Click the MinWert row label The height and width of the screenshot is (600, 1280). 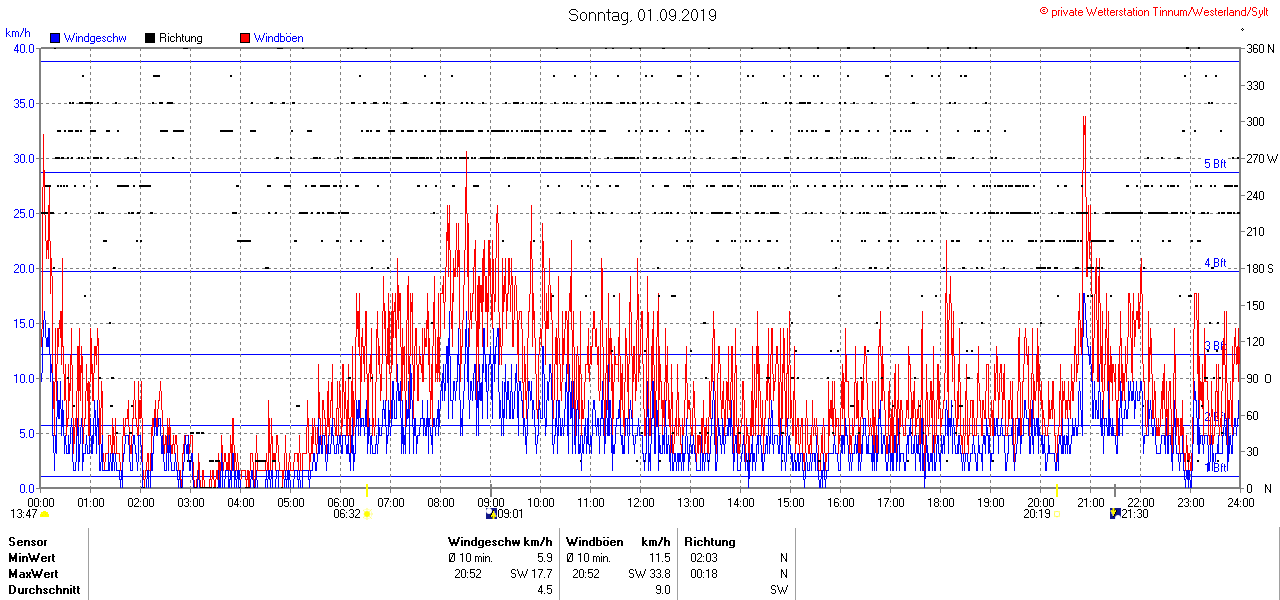click(x=32, y=558)
